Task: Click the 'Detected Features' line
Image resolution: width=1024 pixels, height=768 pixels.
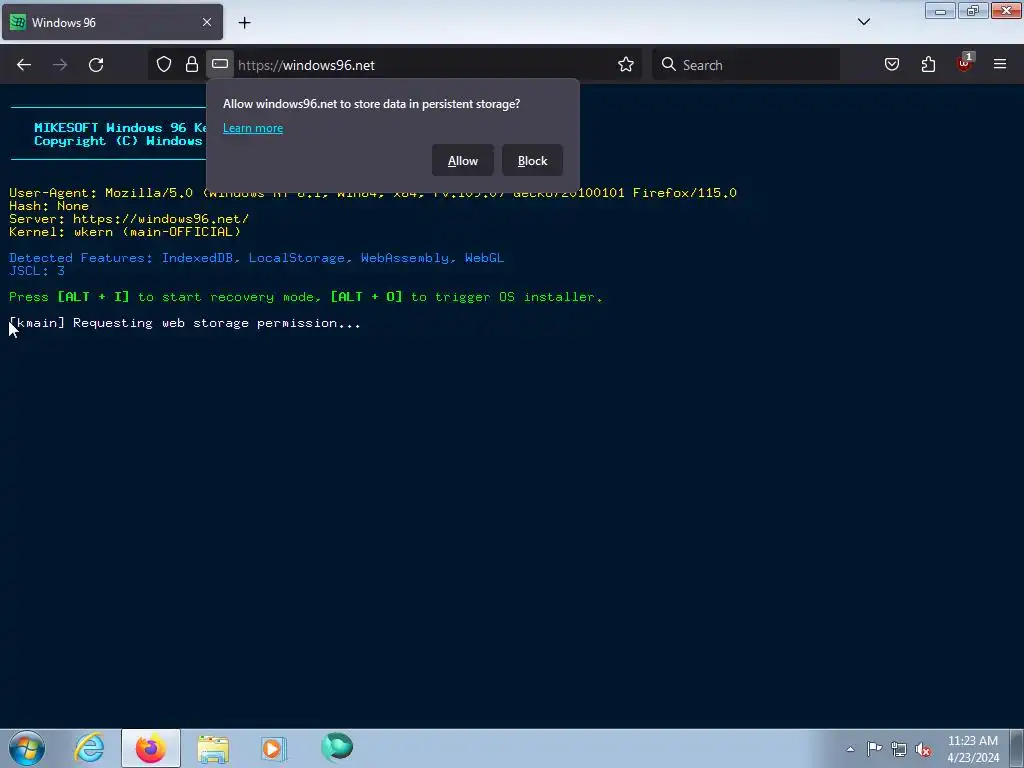Action: [257, 258]
